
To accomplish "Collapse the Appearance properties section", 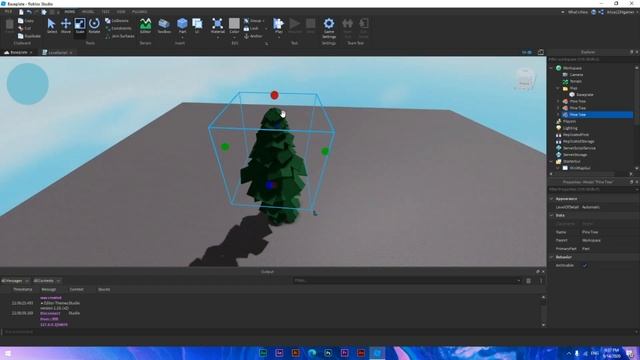I will [551, 199].
